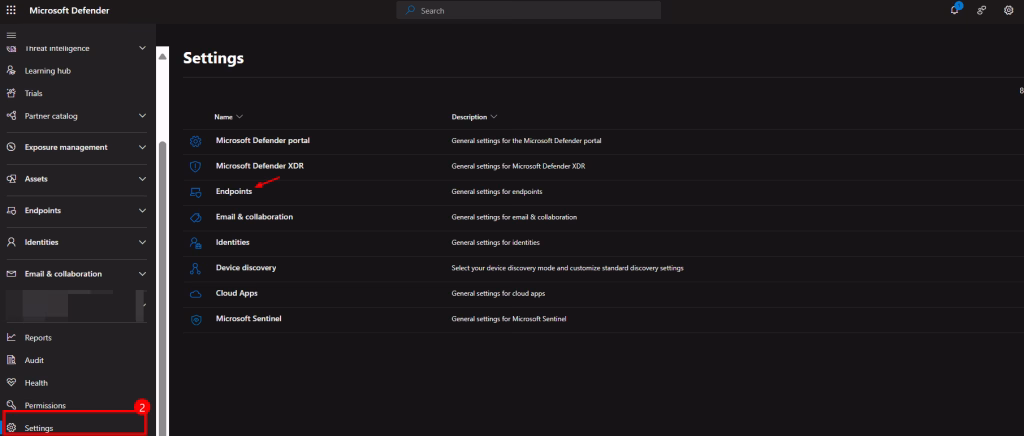
Task: Click the Exposure management icon
Action: [x=11, y=148]
